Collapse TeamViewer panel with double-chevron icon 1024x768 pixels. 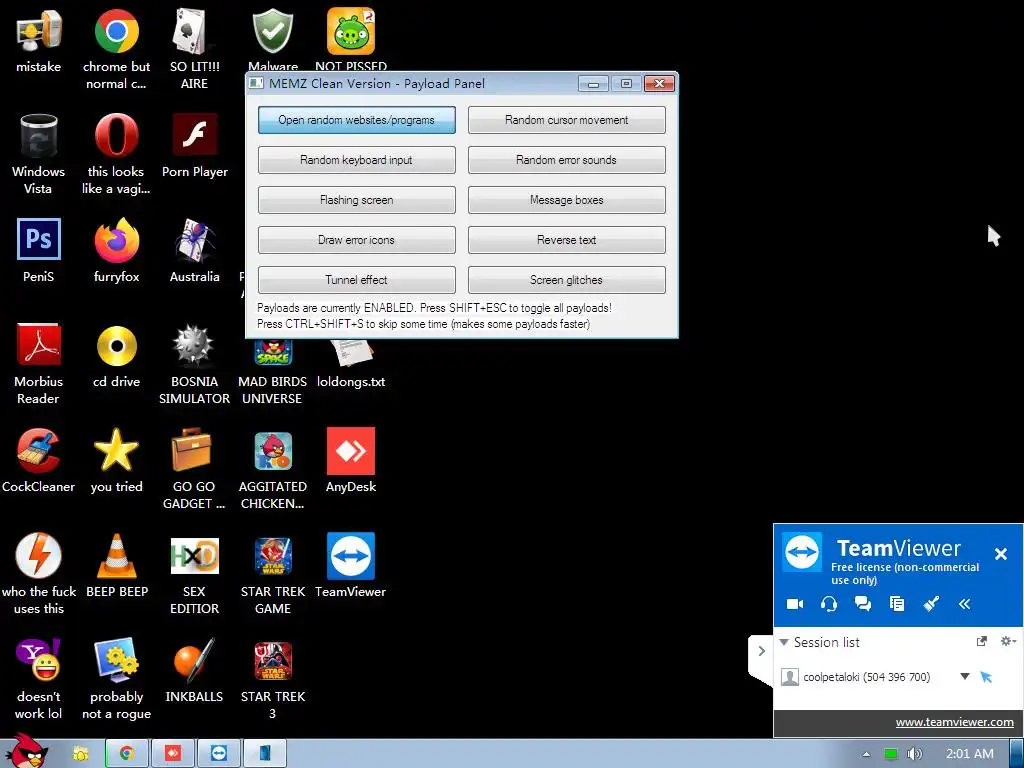tap(965, 604)
